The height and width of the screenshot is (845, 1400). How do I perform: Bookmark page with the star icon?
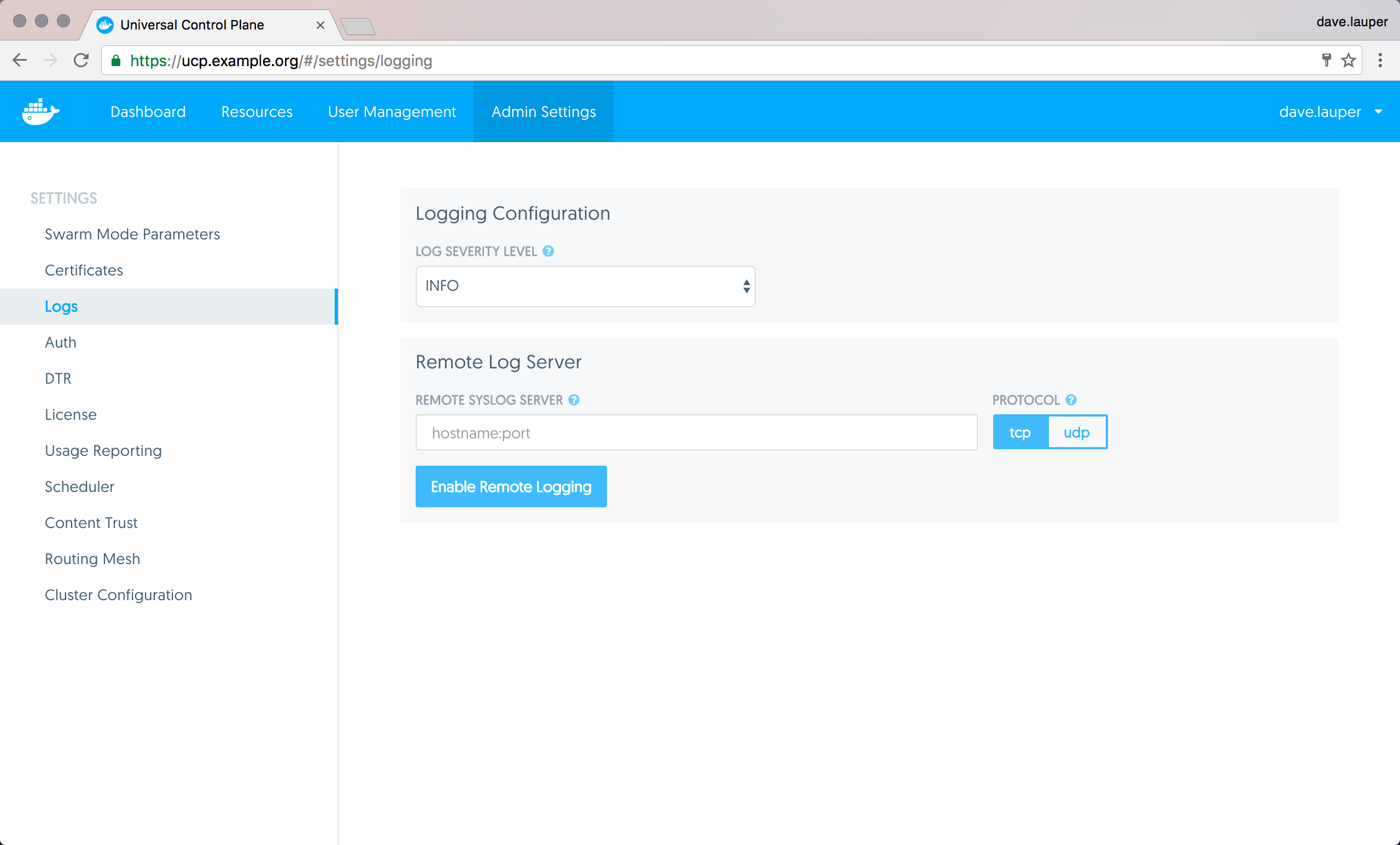pyautogui.click(x=1348, y=60)
